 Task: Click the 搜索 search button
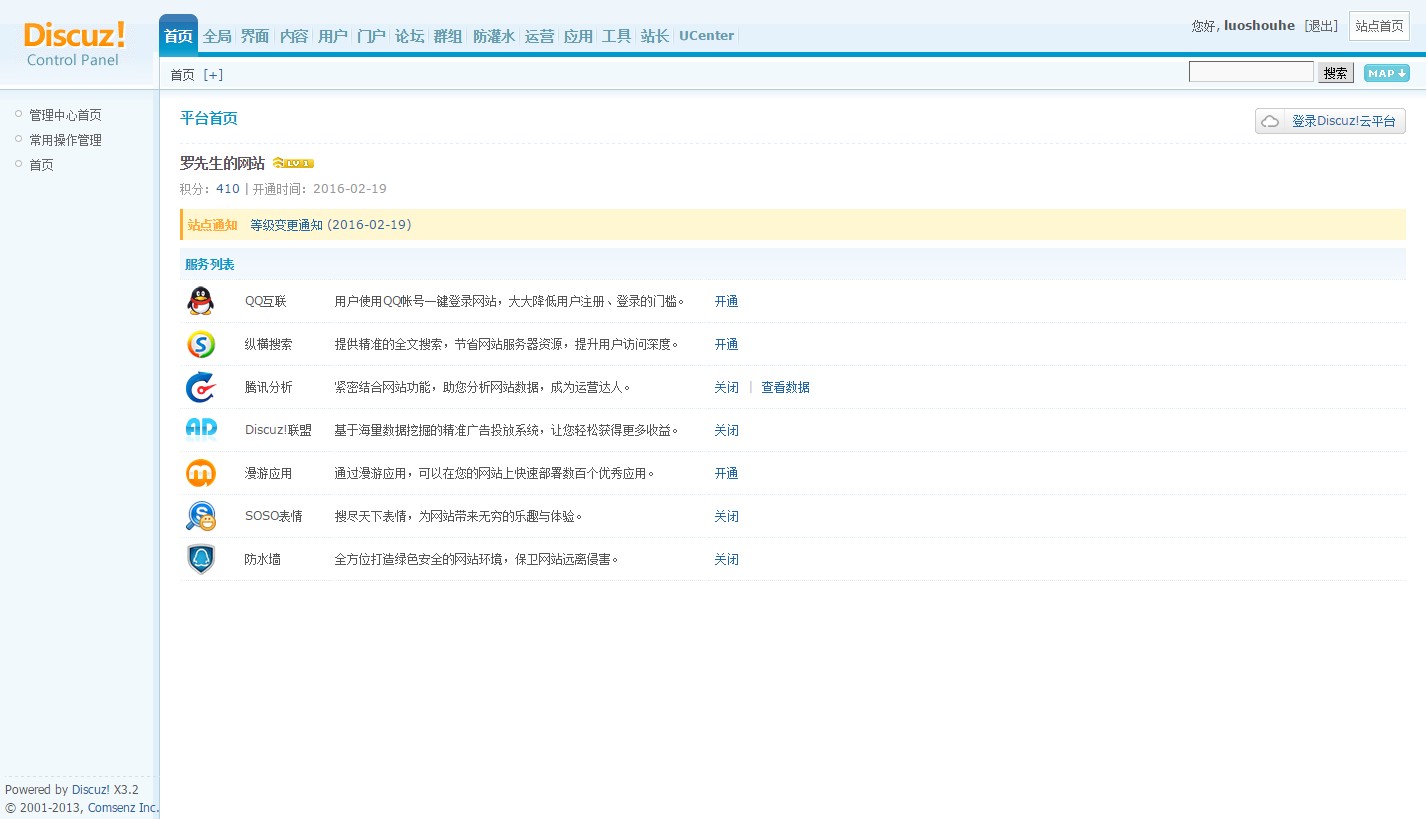[1336, 73]
